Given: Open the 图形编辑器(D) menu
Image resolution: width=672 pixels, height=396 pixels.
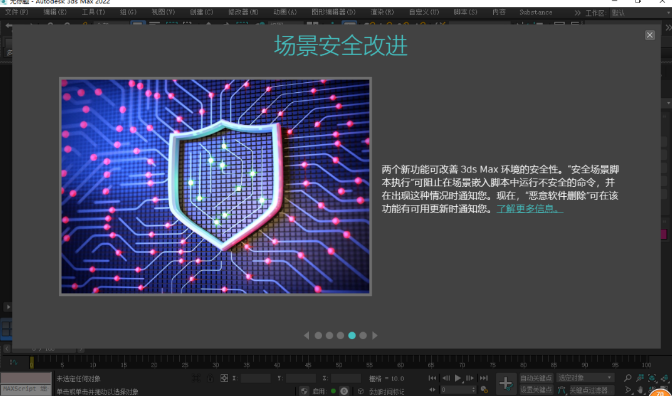Looking at the screenshot, I should coord(333,12).
